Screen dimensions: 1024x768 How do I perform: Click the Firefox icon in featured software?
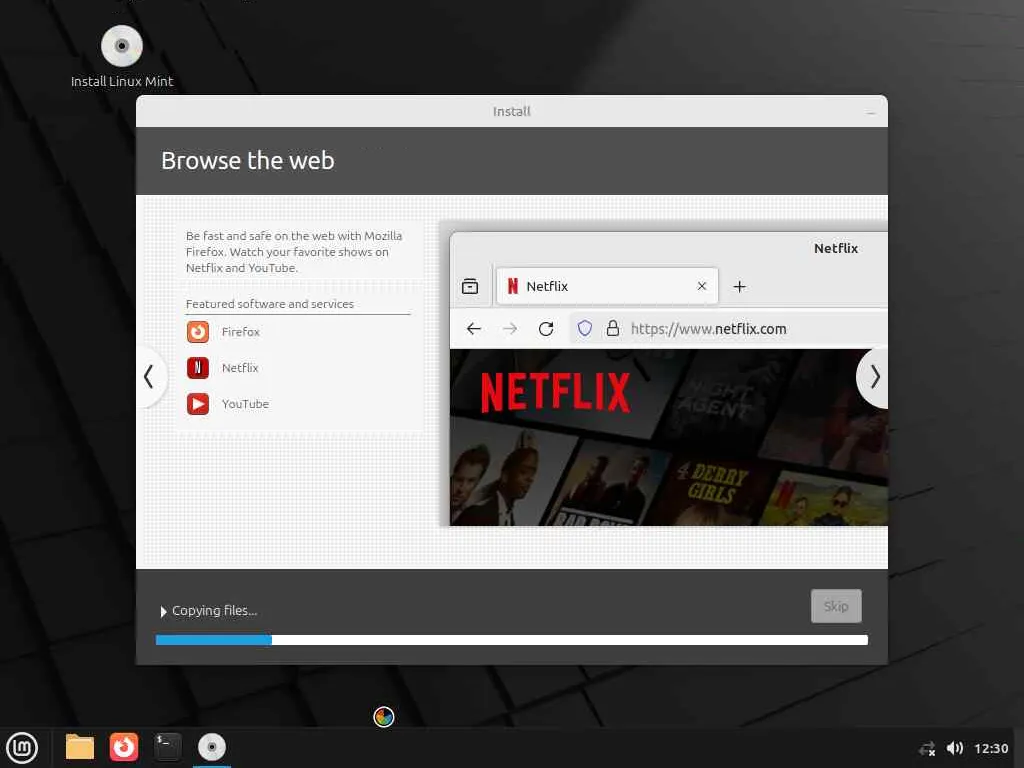click(x=198, y=332)
